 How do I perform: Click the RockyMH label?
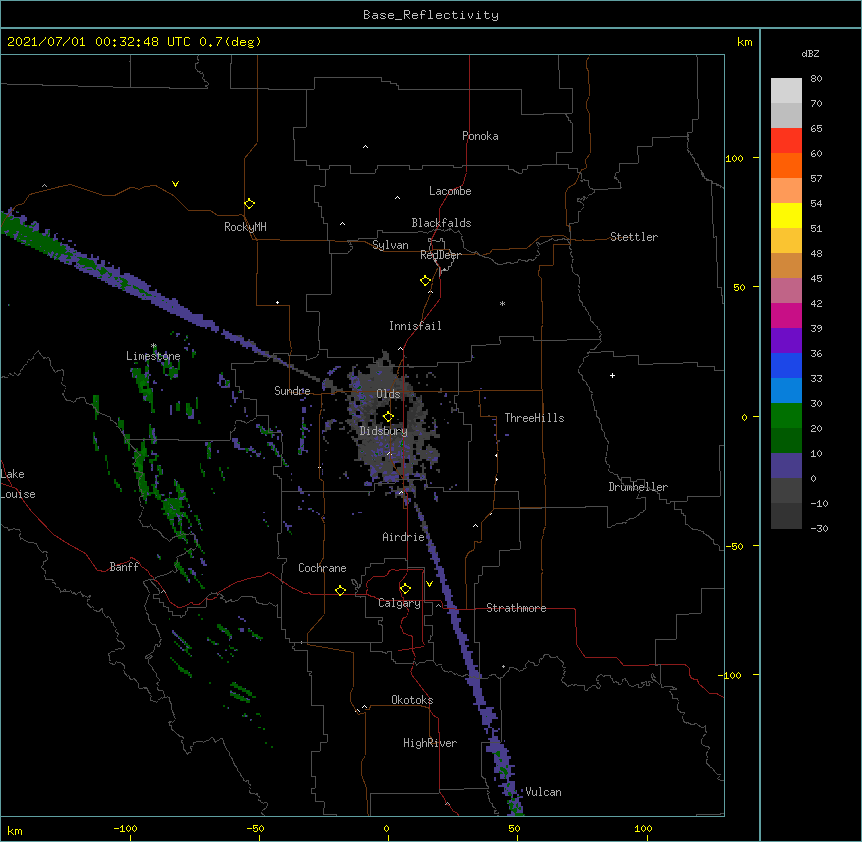[245, 227]
